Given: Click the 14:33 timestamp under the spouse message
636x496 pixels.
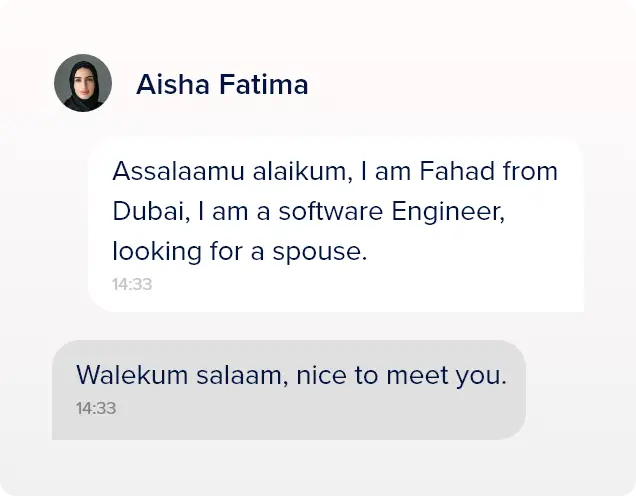Looking at the screenshot, I should point(132,284).
